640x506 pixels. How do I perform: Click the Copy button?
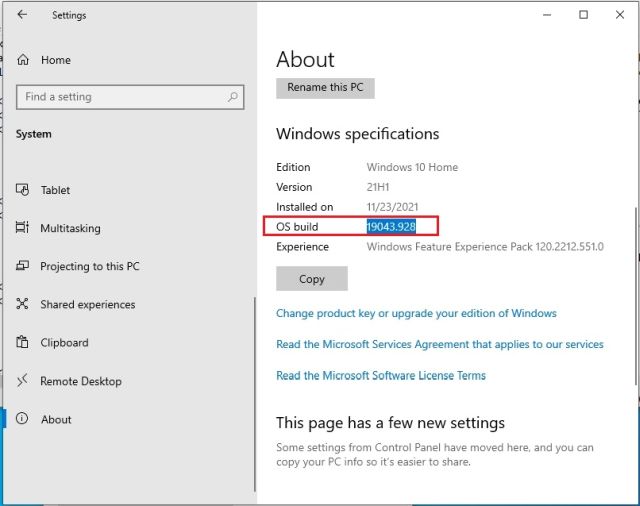312,279
